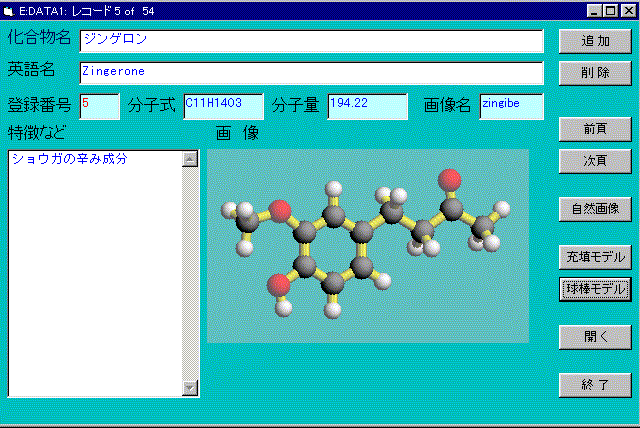Viewport: 640px width, 428px height.
Task: Go to previous record with 前頁
Action: pos(595,129)
